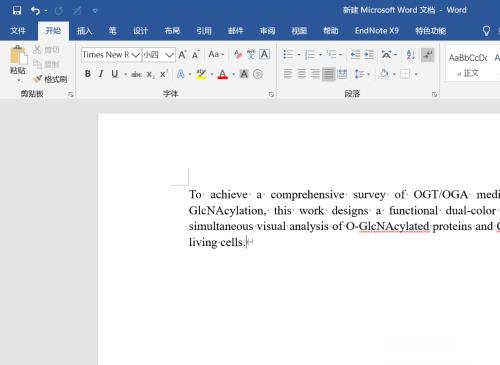Switch to the 插入 ribbon tab
Screen dimensions: 500x365
(x=84, y=31)
